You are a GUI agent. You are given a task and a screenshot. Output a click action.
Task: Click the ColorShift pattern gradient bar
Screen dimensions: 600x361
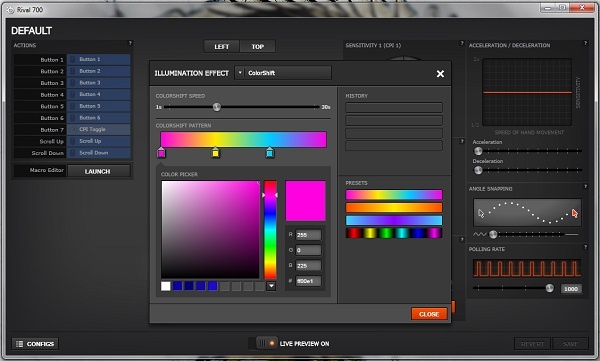point(243,139)
